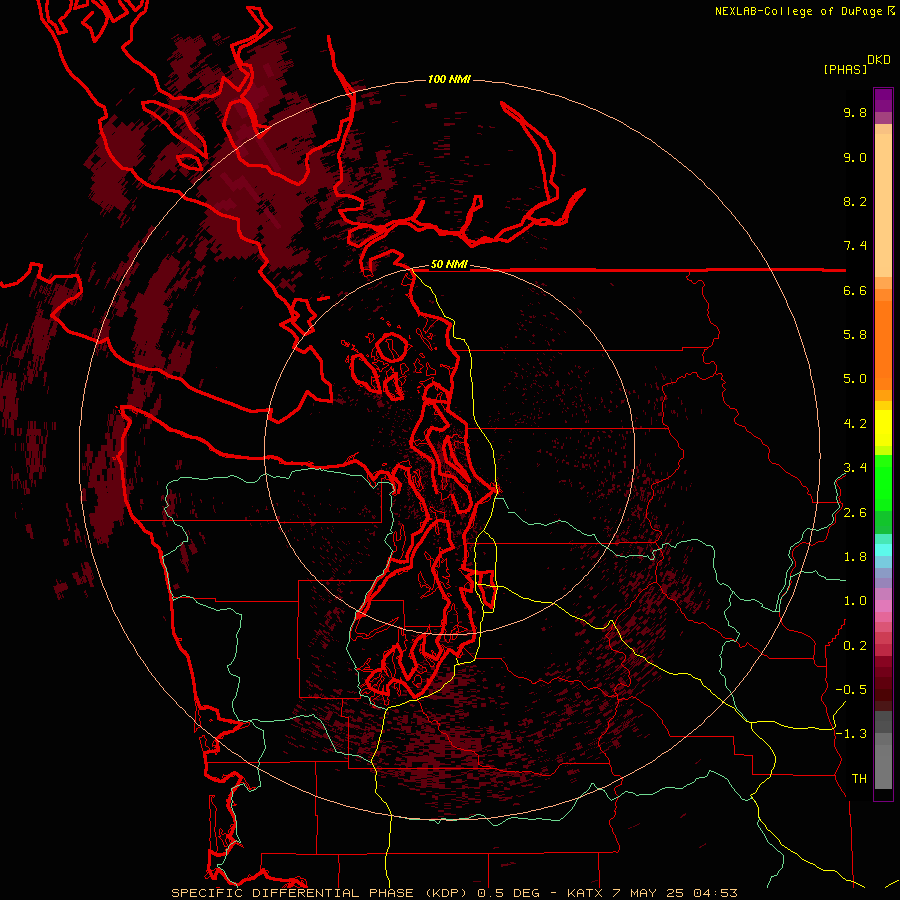Image resolution: width=900 pixels, height=900 pixels.
Task: Click the 1.0 value on color scale
Action: click(855, 601)
